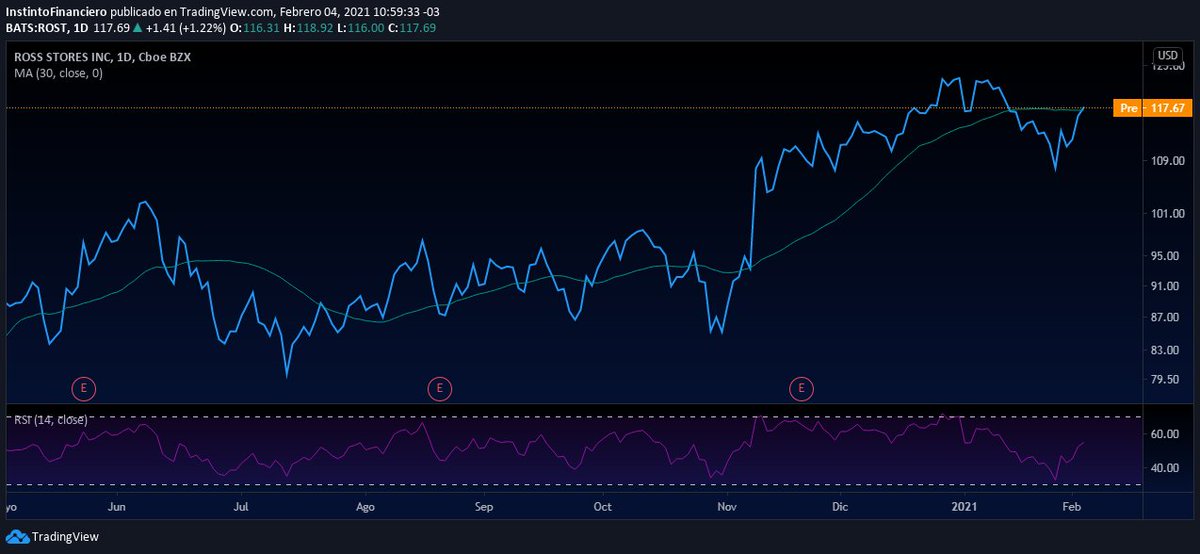1200x554 pixels.
Task: Click the first earnings E marker near June
Action: point(85,387)
